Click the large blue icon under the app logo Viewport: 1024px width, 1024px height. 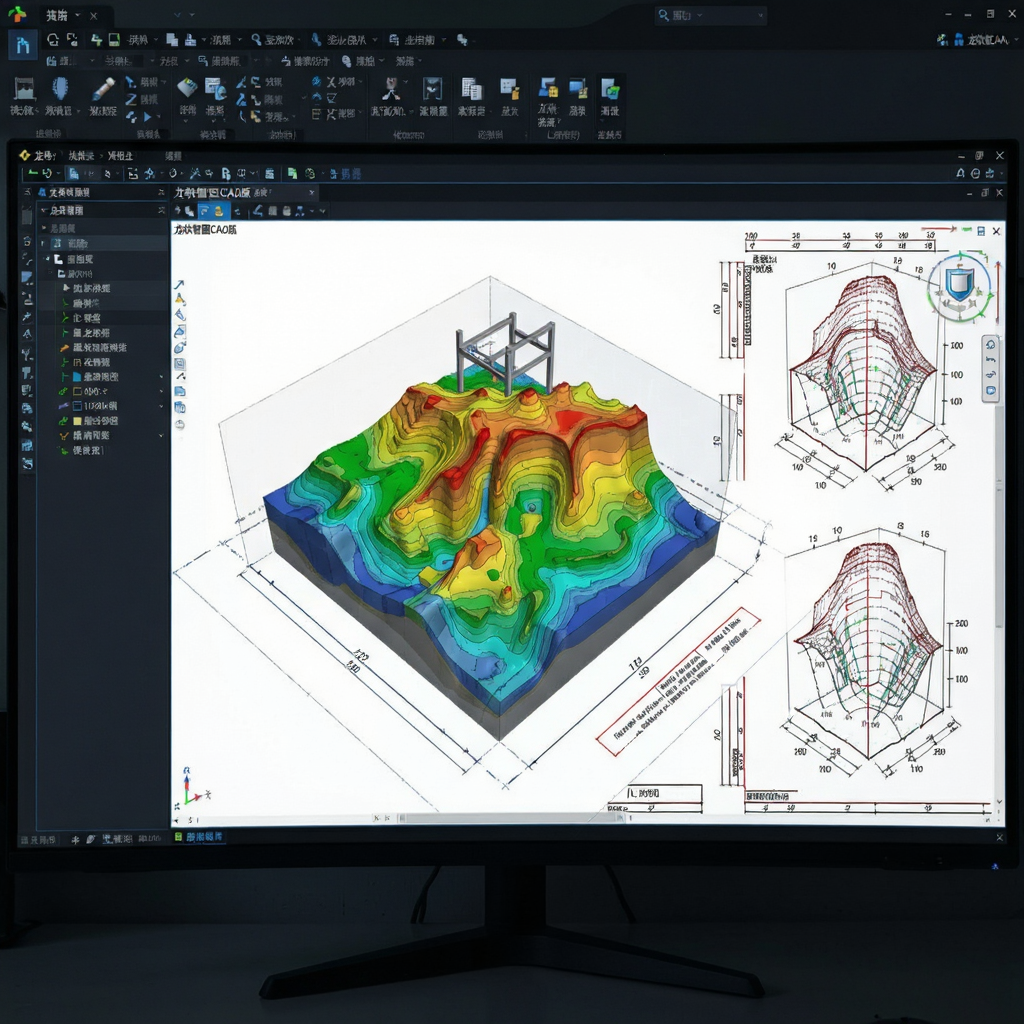[x=23, y=45]
